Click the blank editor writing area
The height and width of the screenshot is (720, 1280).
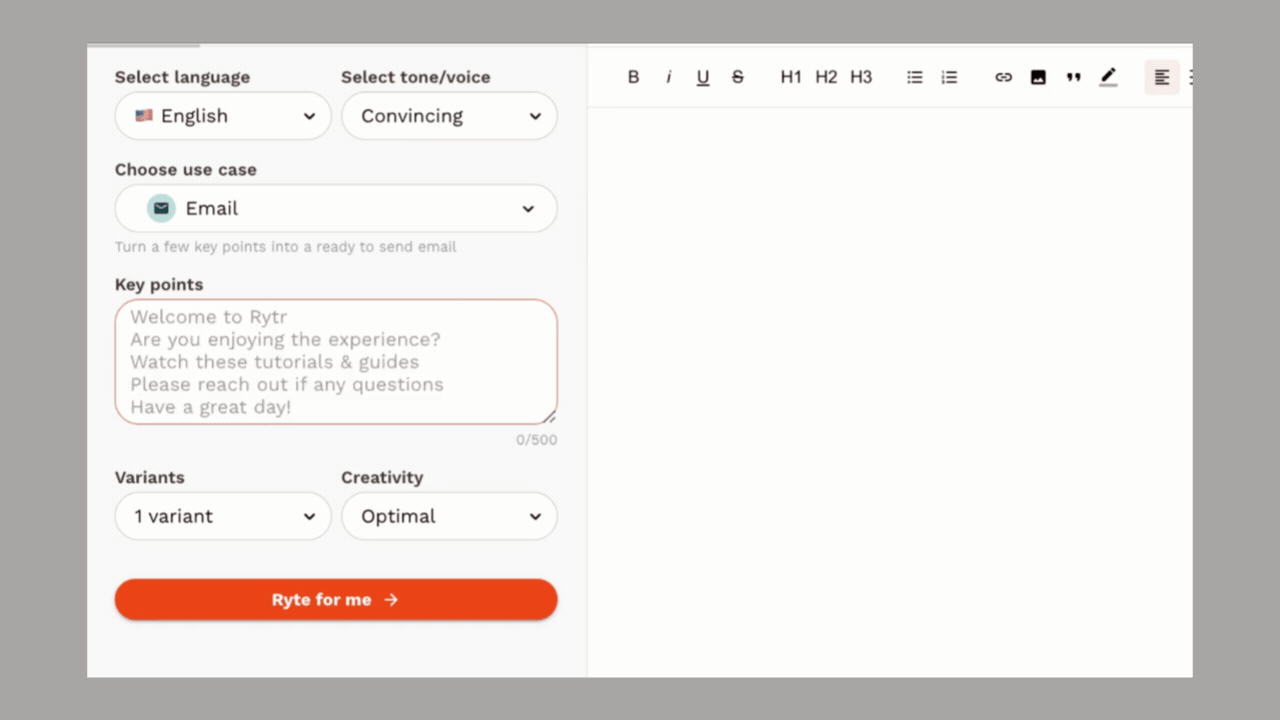tap(890, 390)
